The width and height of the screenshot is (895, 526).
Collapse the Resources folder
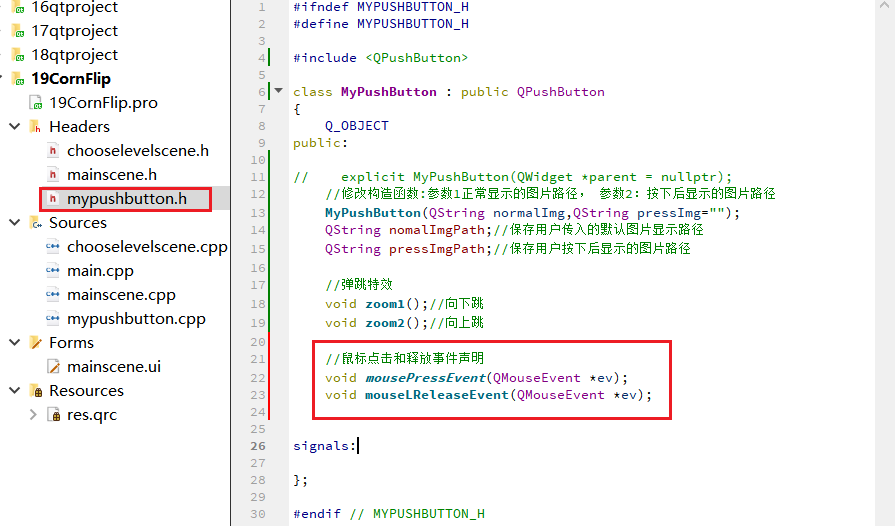[x=15, y=391]
